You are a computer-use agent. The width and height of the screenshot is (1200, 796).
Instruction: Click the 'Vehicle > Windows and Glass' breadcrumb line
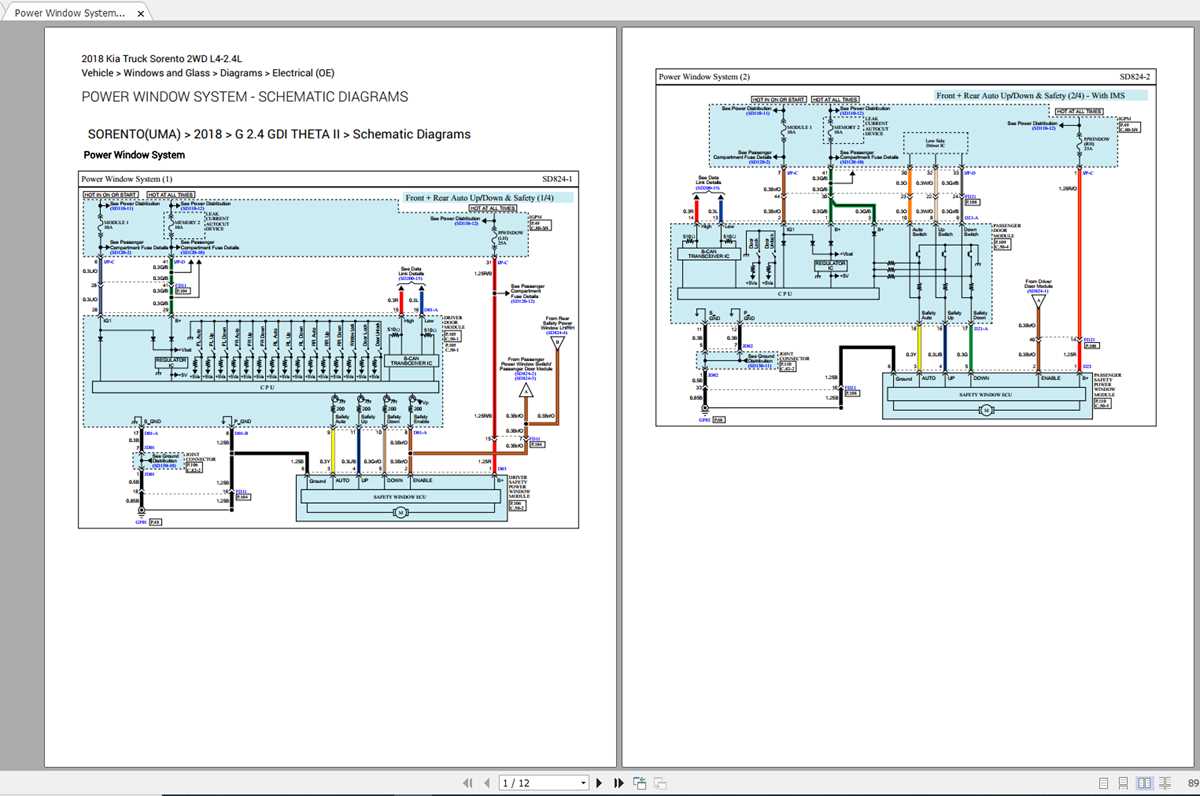pyautogui.click(x=208, y=73)
